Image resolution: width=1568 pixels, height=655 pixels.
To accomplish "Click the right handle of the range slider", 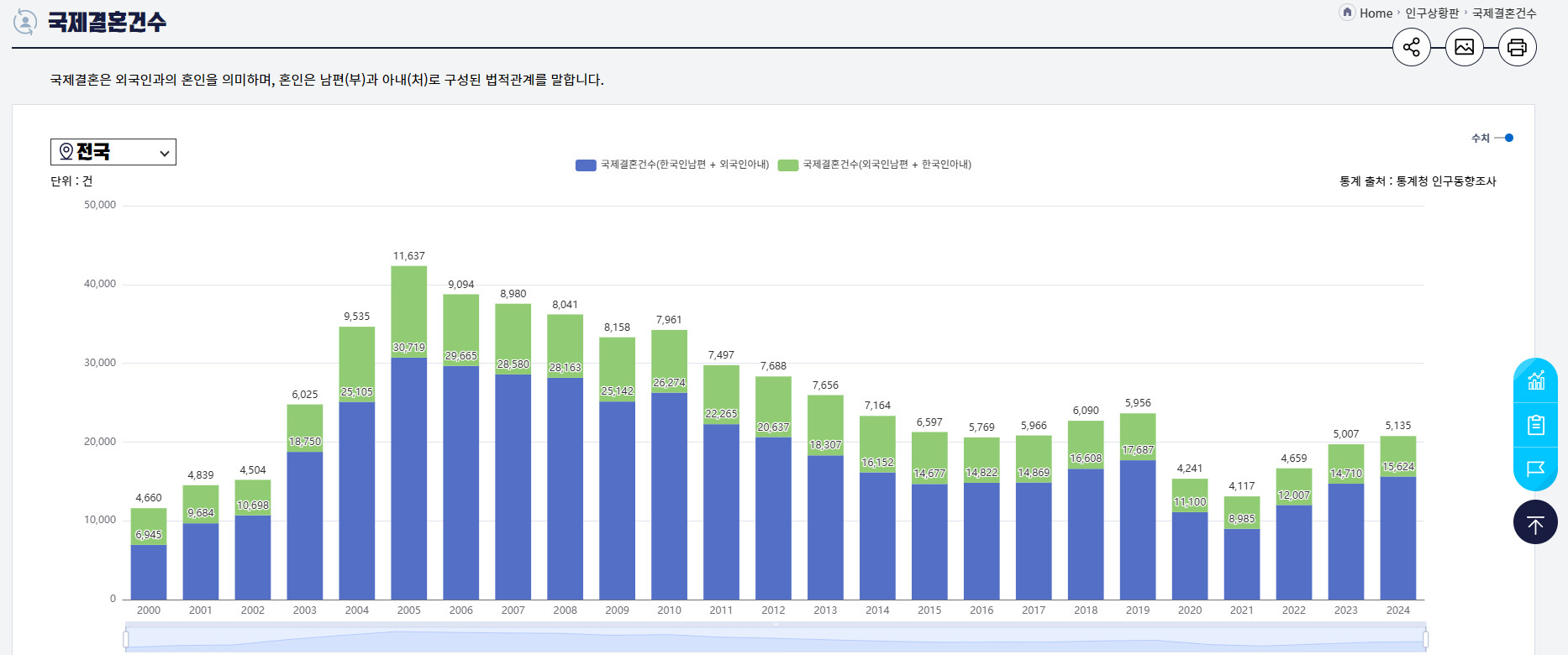I will tap(1425, 640).
